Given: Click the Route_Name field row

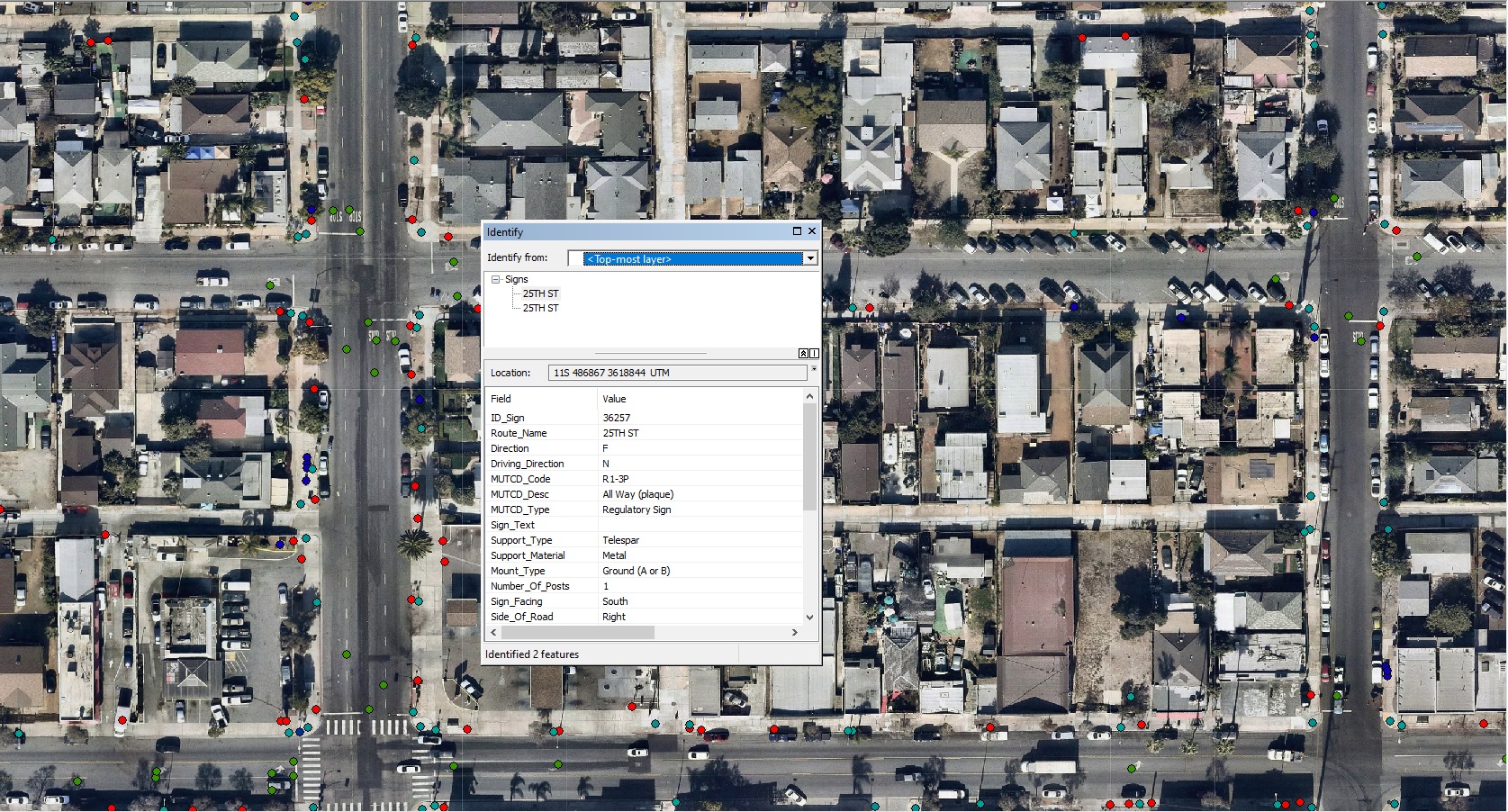Looking at the screenshot, I should (644, 433).
